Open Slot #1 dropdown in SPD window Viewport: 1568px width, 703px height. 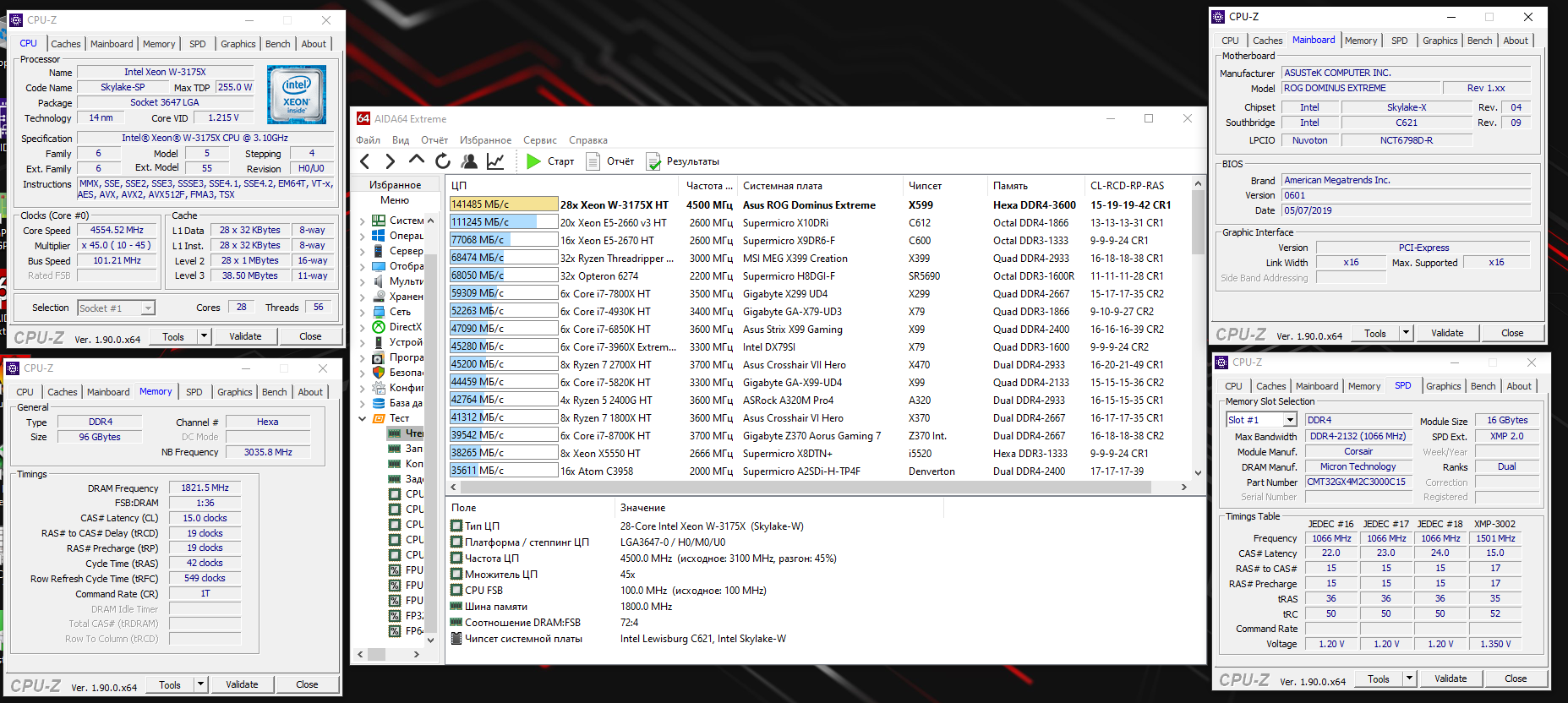coord(1290,420)
